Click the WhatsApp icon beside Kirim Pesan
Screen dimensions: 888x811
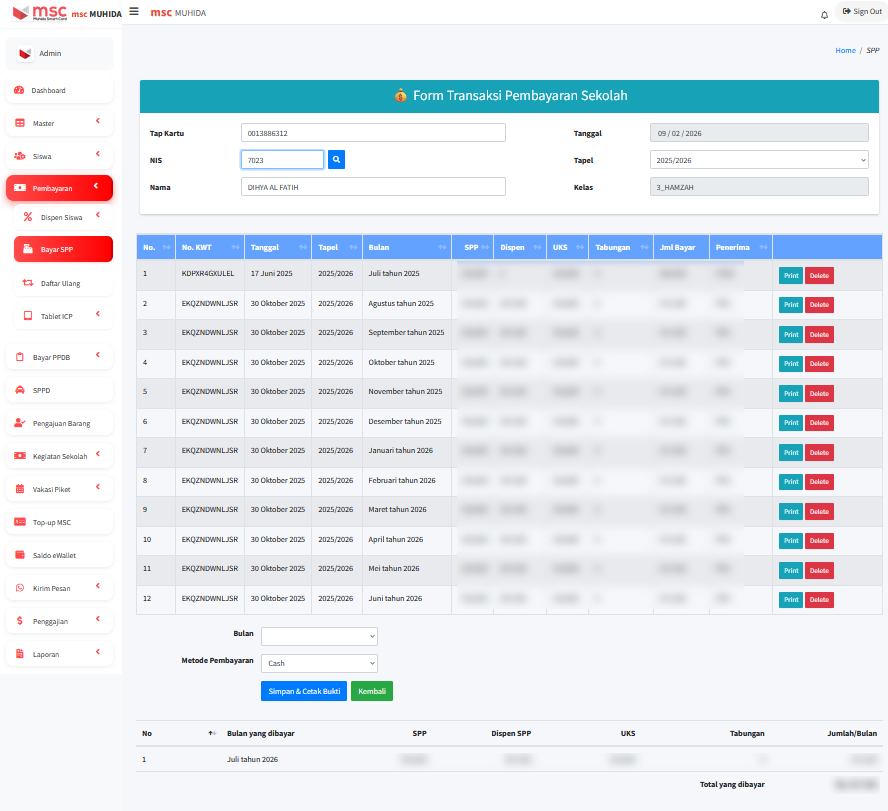(x=19, y=589)
